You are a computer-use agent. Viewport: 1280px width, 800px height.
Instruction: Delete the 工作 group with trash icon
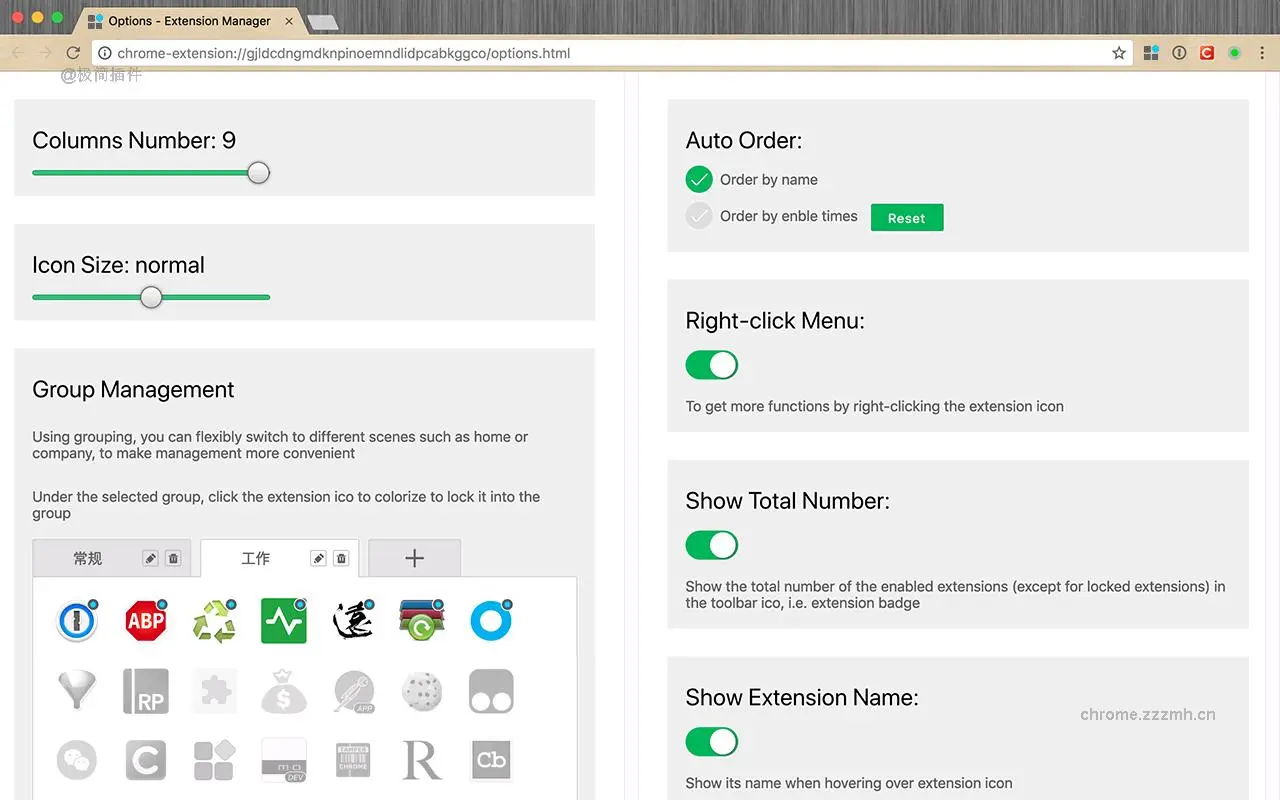point(341,559)
